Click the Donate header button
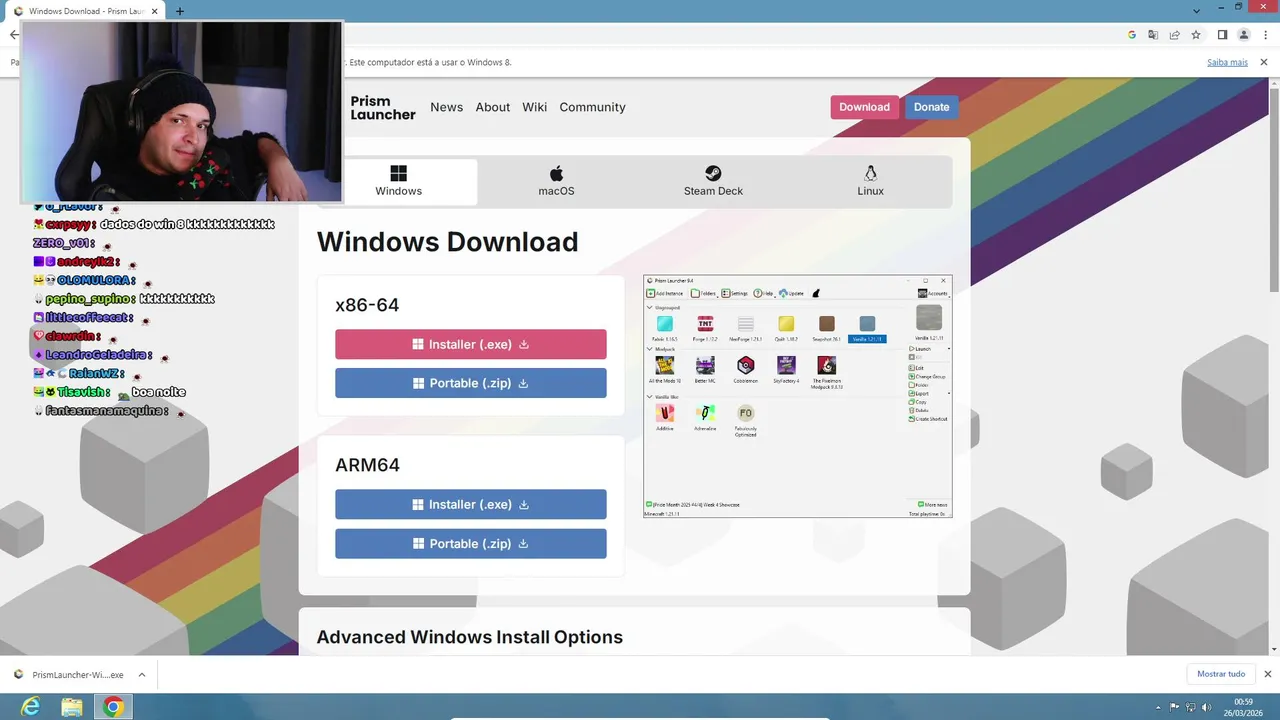Image resolution: width=1280 pixels, height=720 pixels. [x=931, y=107]
